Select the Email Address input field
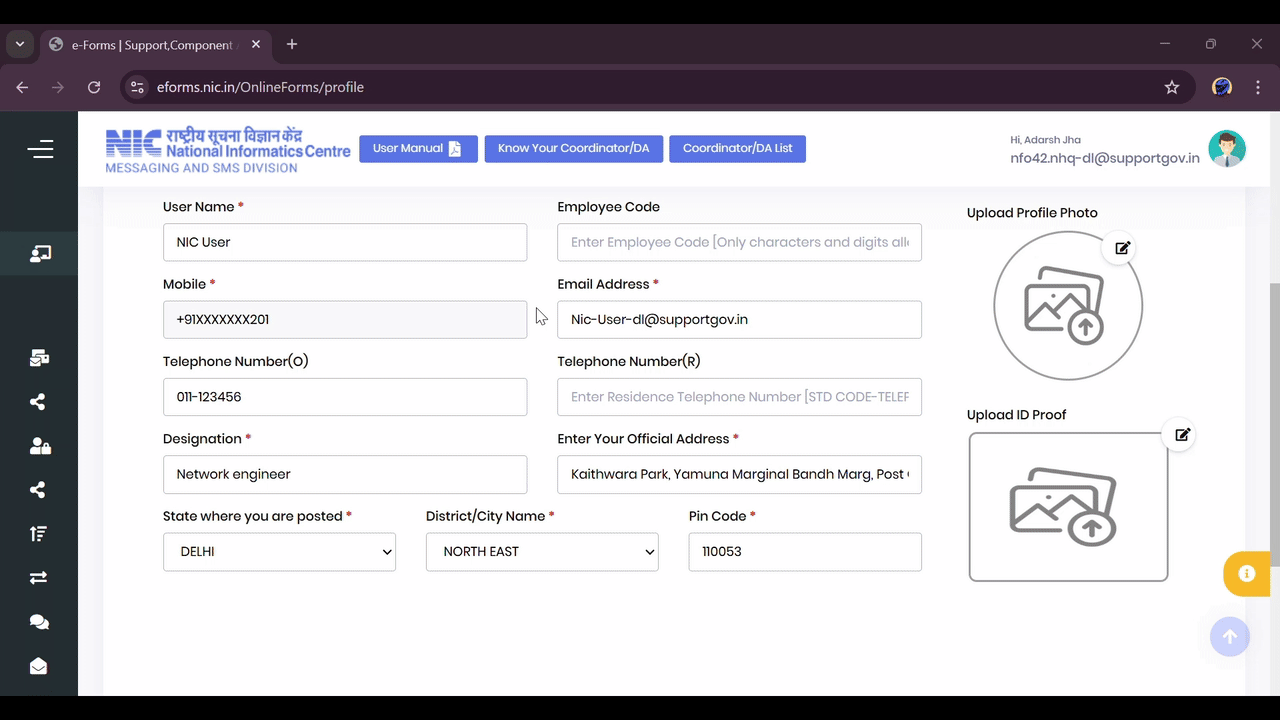1280x720 pixels. [739, 319]
